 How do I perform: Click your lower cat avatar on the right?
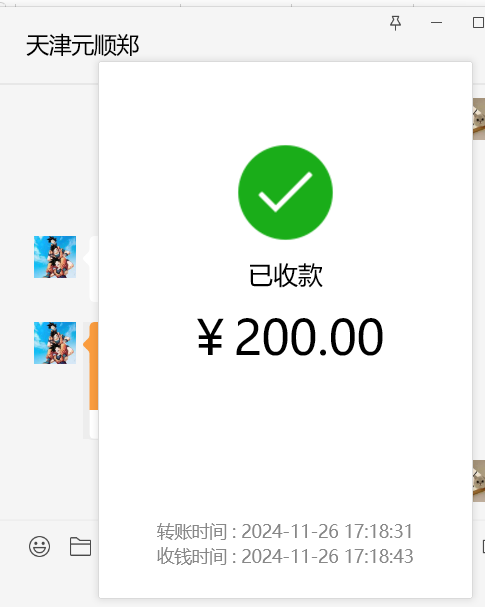[x=479, y=481]
